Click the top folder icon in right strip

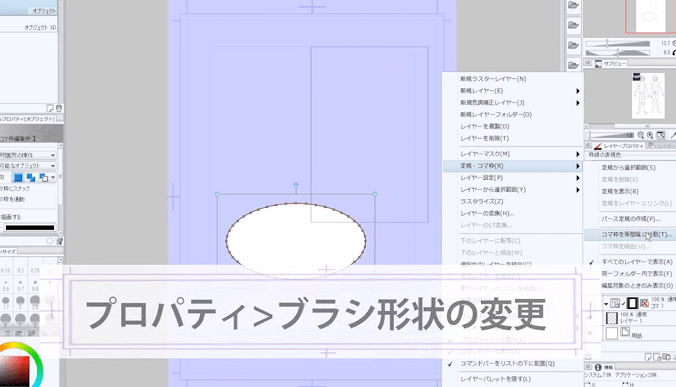click(x=573, y=5)
